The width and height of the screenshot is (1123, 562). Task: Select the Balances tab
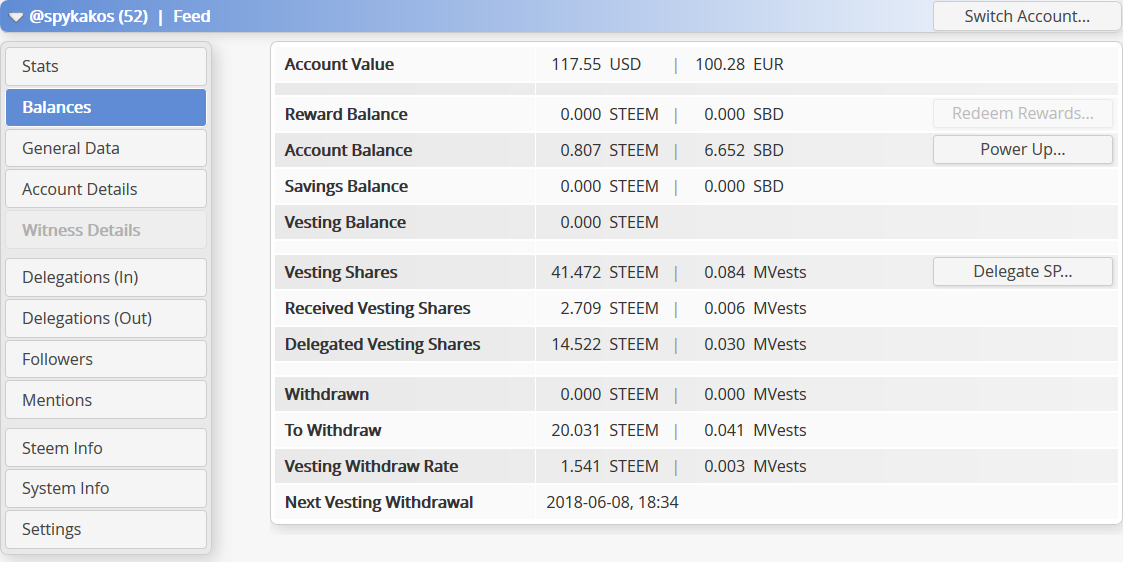coord(106,107)
